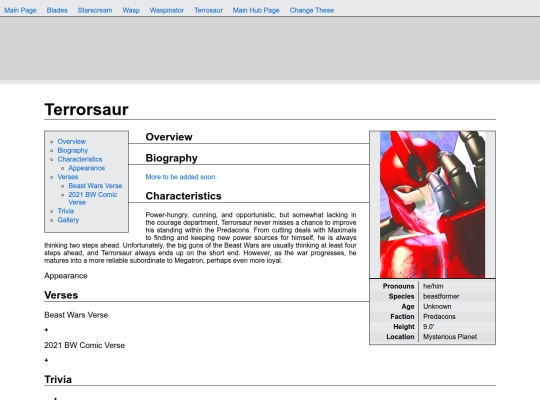The height and width of the screenshot is (405, 540).
Task: Open the Wasp nav link
Action: click(131, 10)
